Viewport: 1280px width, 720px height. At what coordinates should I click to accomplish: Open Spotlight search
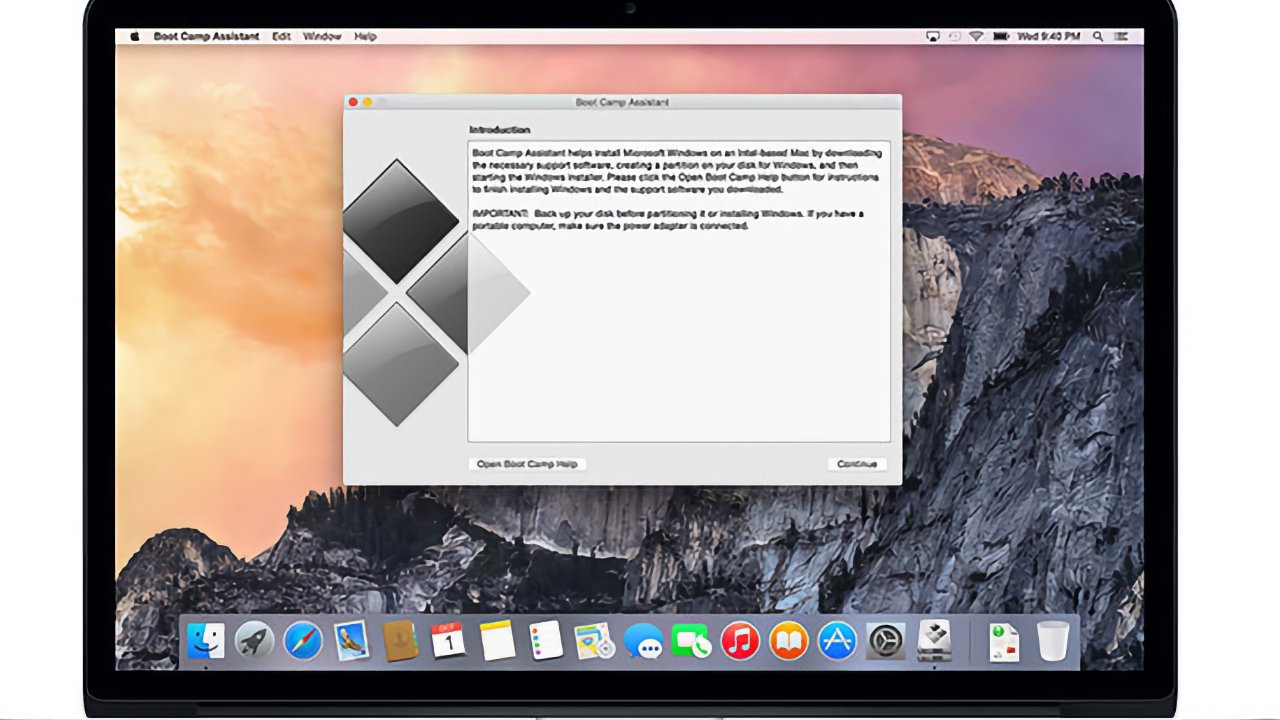1098,36
